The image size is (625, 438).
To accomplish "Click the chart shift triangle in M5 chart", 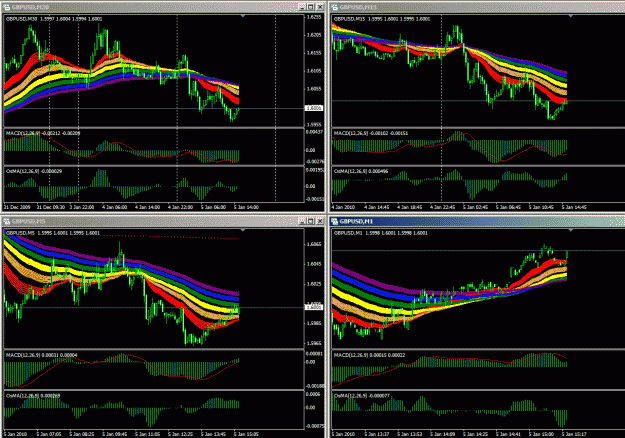I will pyautogui.click(x=243, y=230).
